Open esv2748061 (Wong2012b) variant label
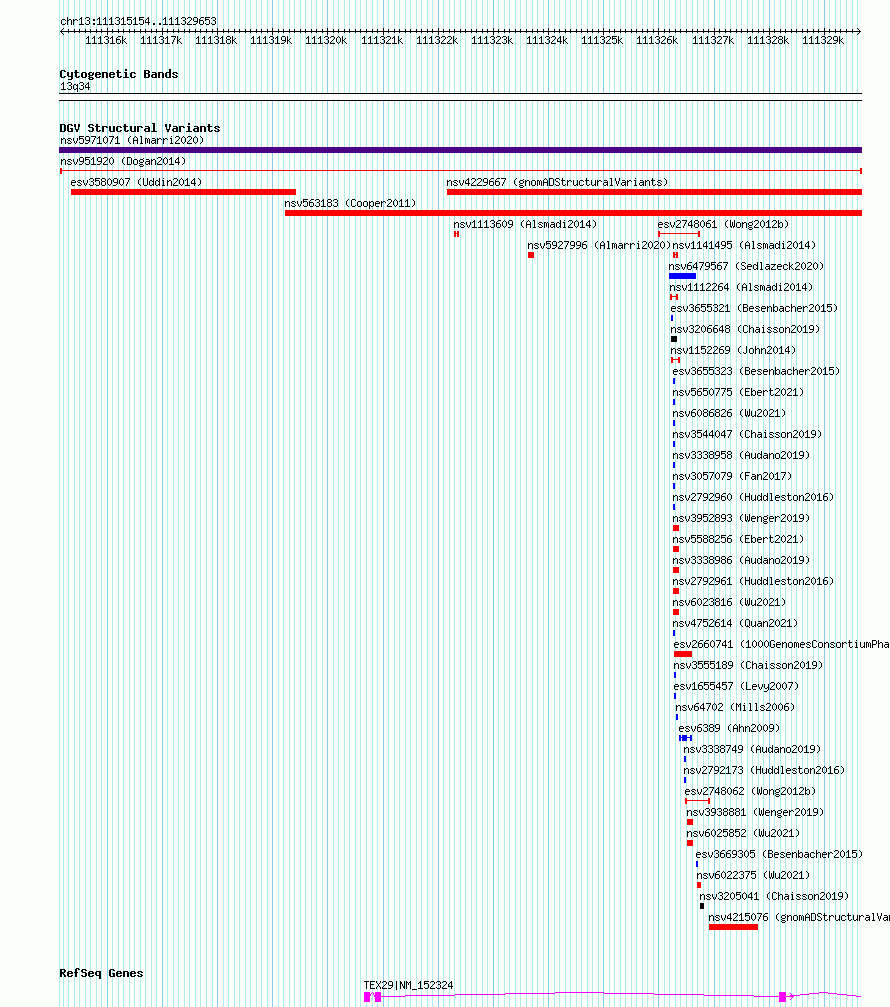 pos(723,224)
